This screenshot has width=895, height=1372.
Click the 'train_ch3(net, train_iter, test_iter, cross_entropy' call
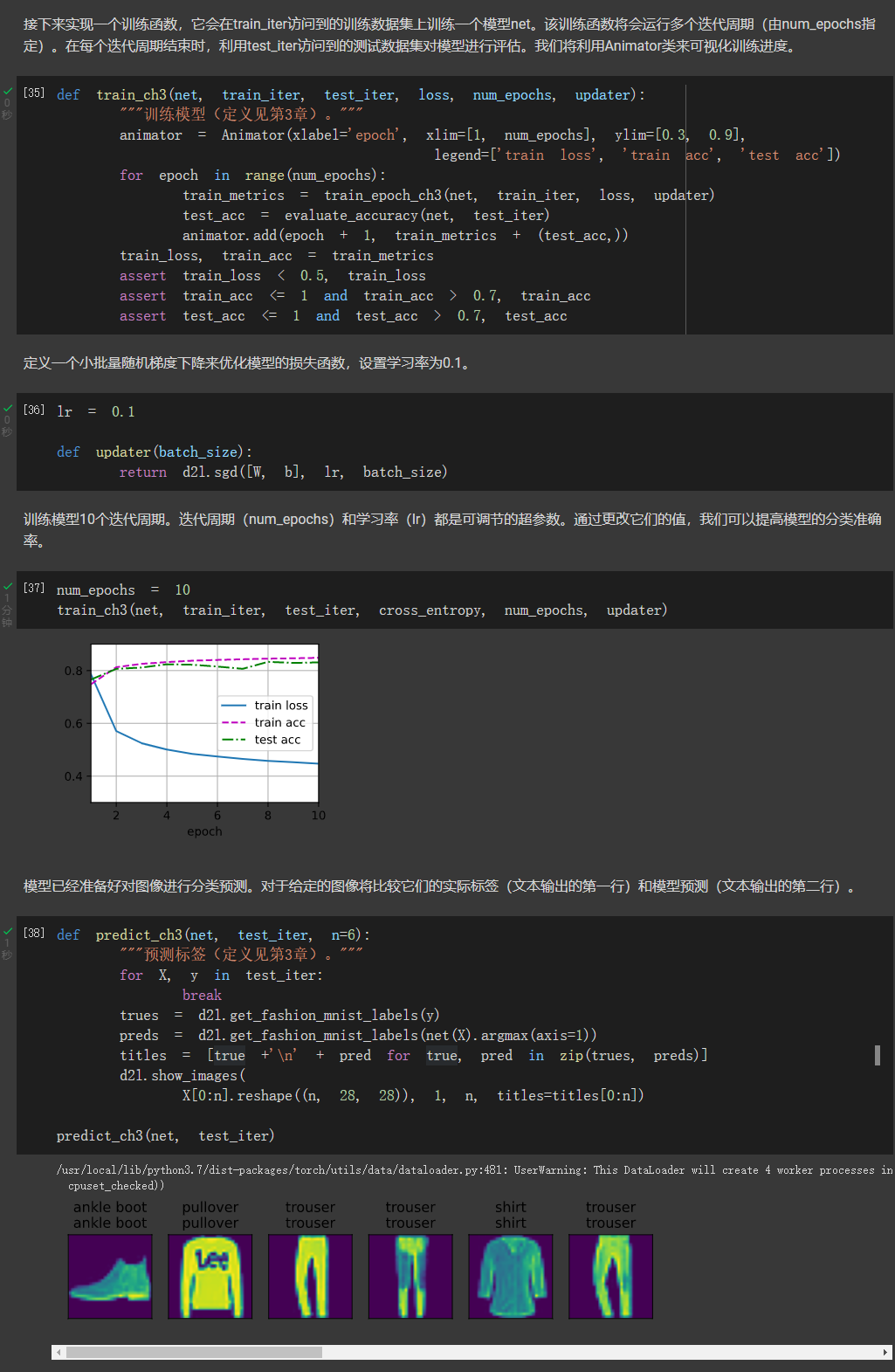(x=362, y=610)
